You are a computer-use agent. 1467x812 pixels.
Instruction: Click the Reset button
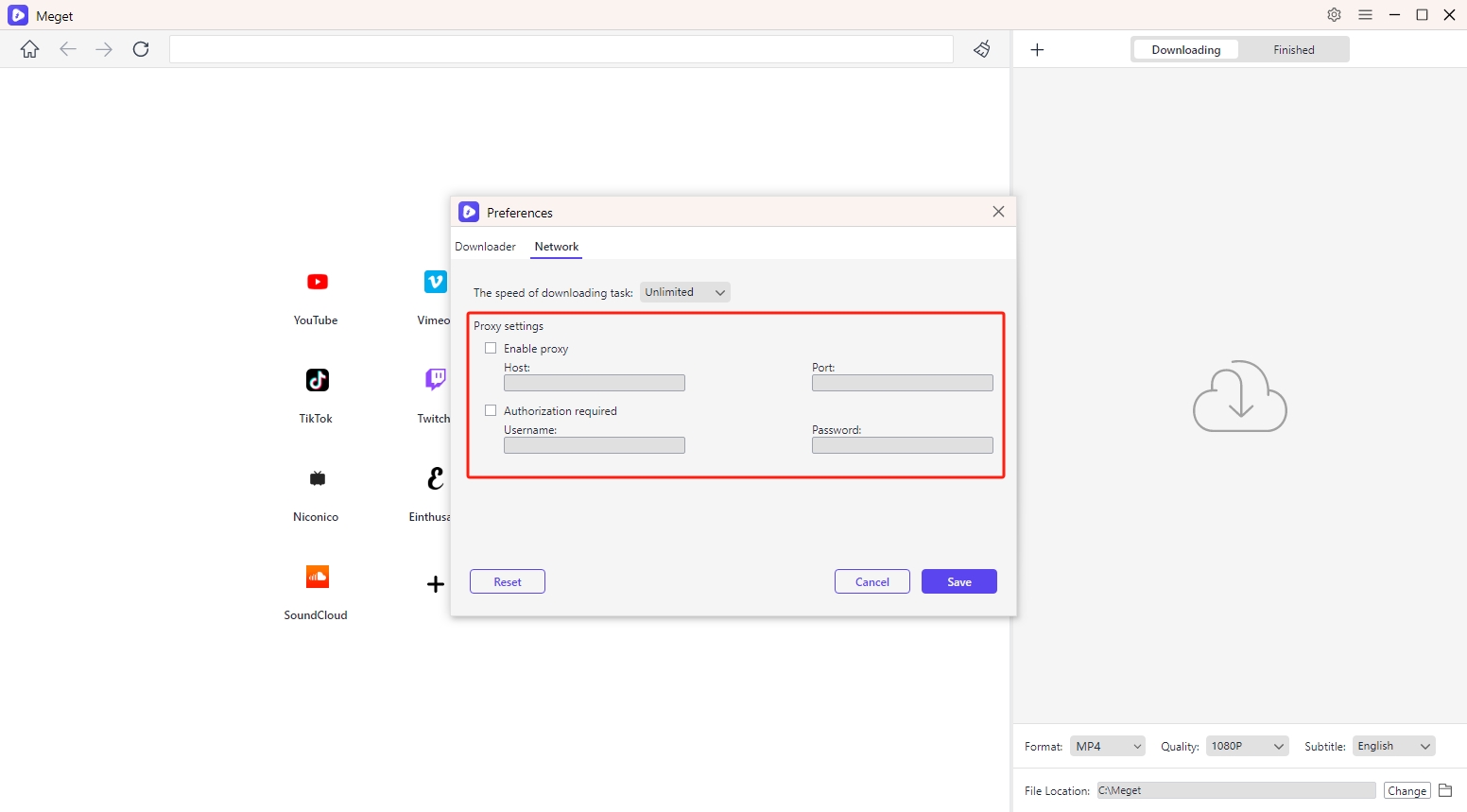(x=508, y=581)
